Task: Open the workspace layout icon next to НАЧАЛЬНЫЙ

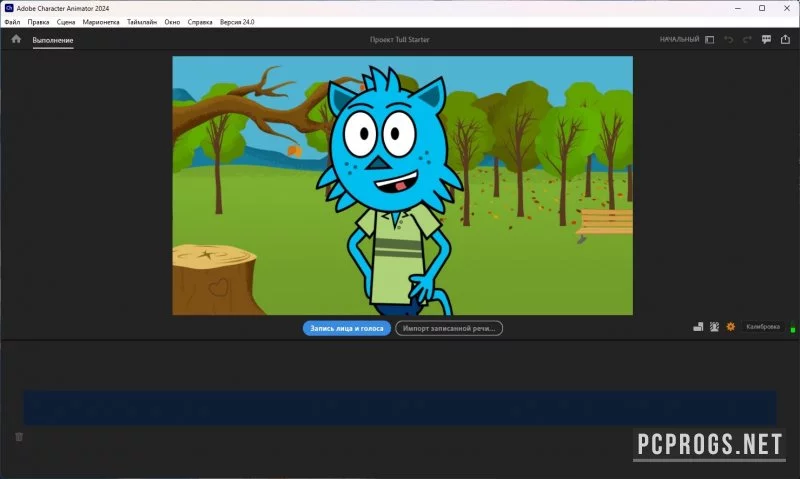Action: (709, 39)
